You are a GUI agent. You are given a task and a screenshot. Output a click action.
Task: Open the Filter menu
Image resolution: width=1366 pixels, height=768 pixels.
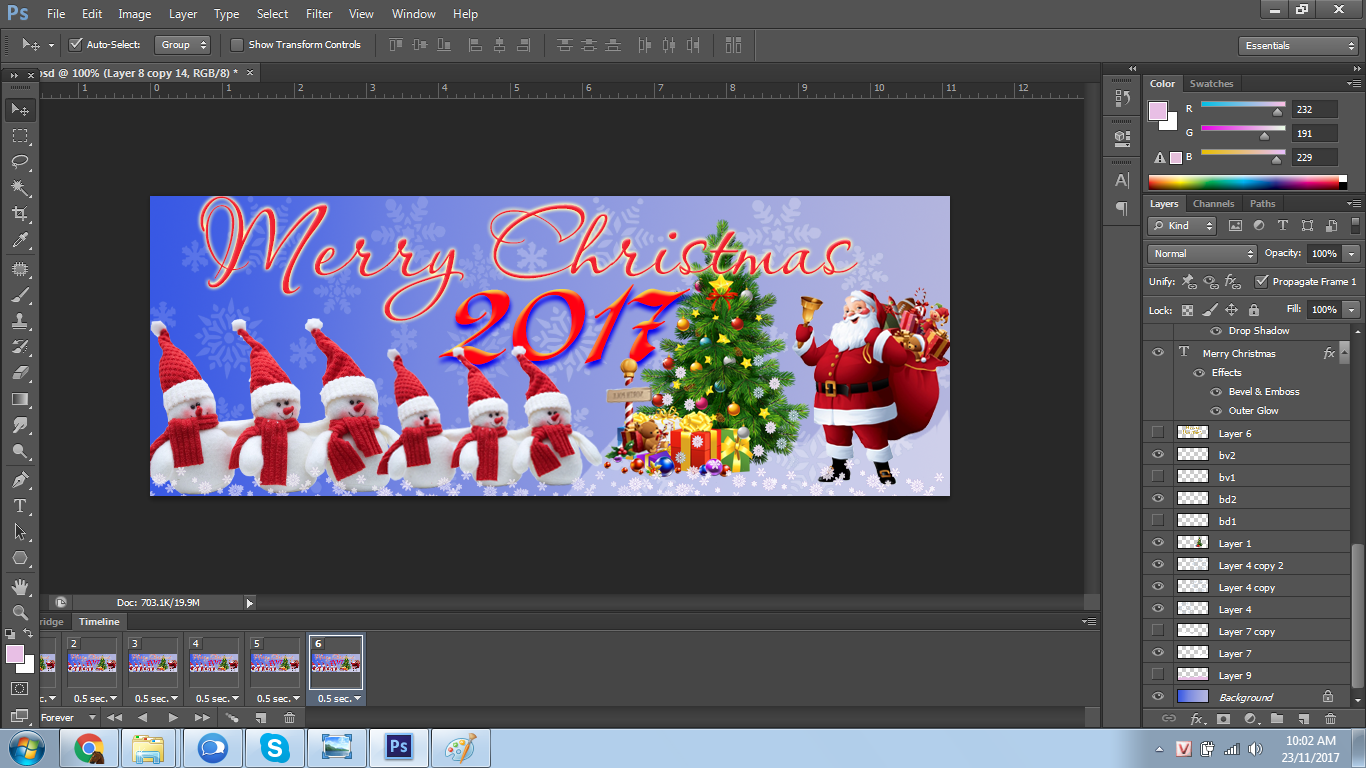tap(318, 13)
